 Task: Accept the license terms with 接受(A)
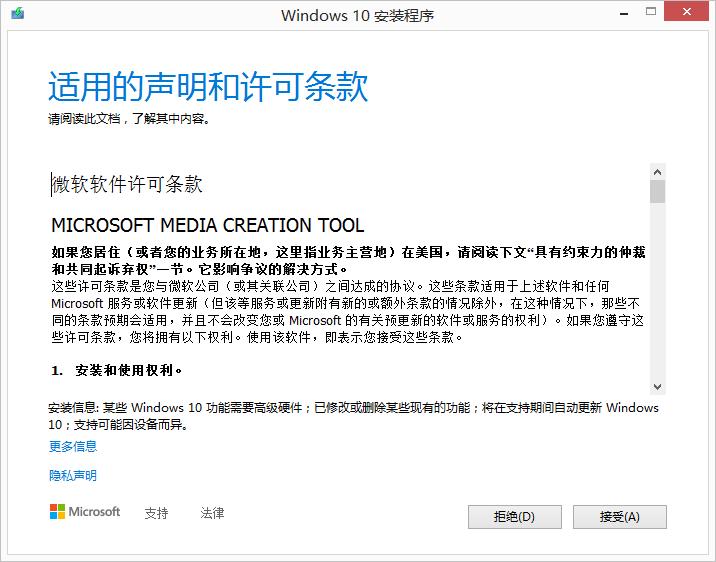tap(620, 517)
